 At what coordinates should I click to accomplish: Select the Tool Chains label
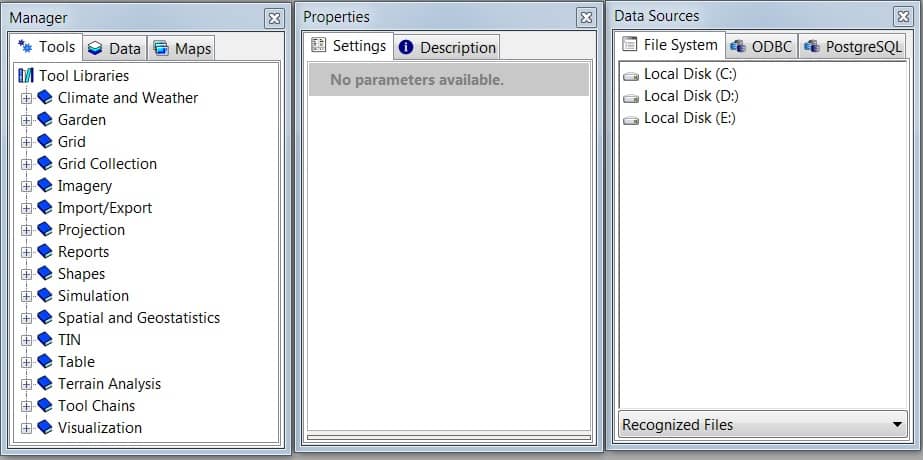click(96, 406)
